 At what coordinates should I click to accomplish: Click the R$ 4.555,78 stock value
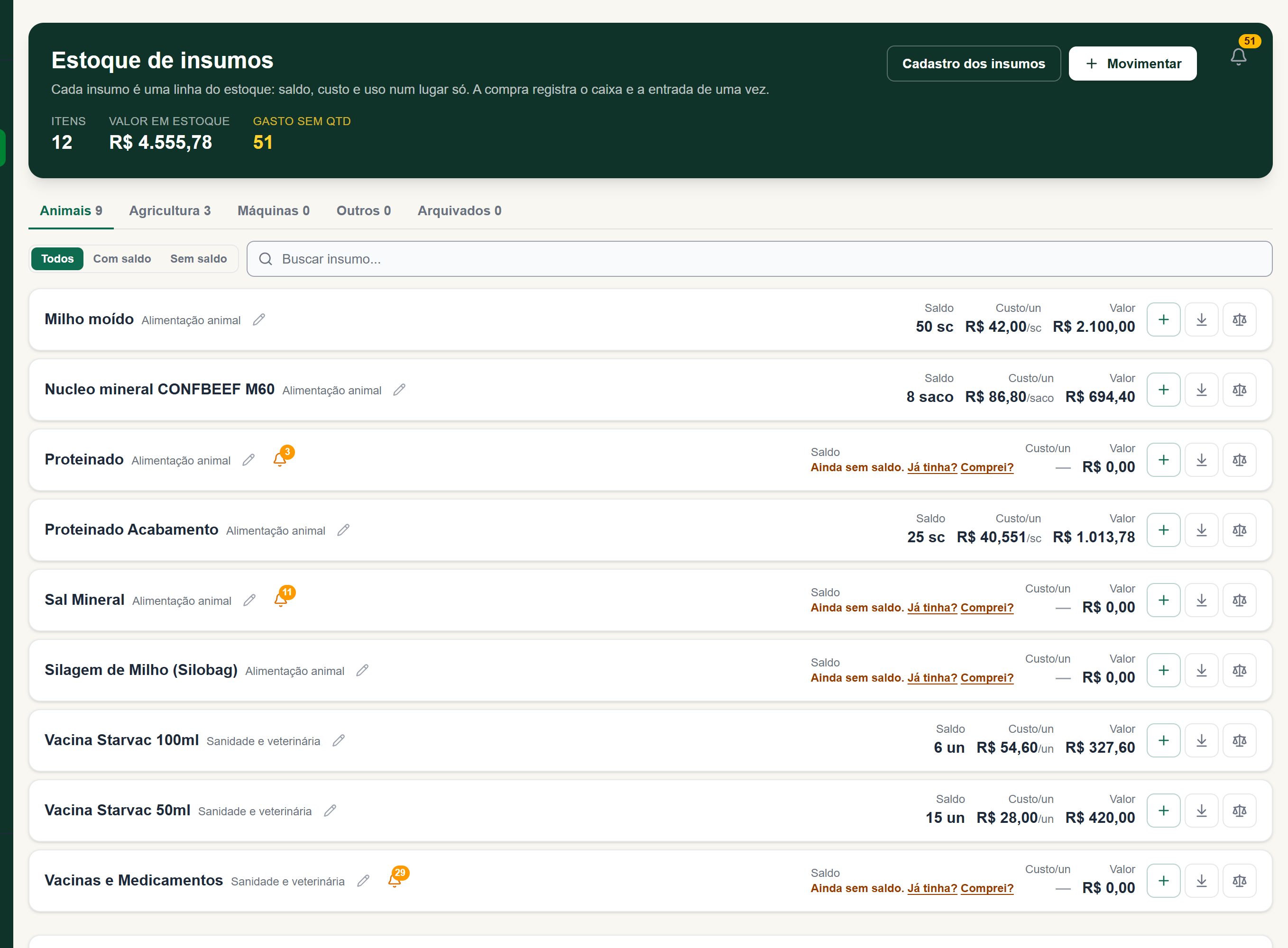coord(161,142)
